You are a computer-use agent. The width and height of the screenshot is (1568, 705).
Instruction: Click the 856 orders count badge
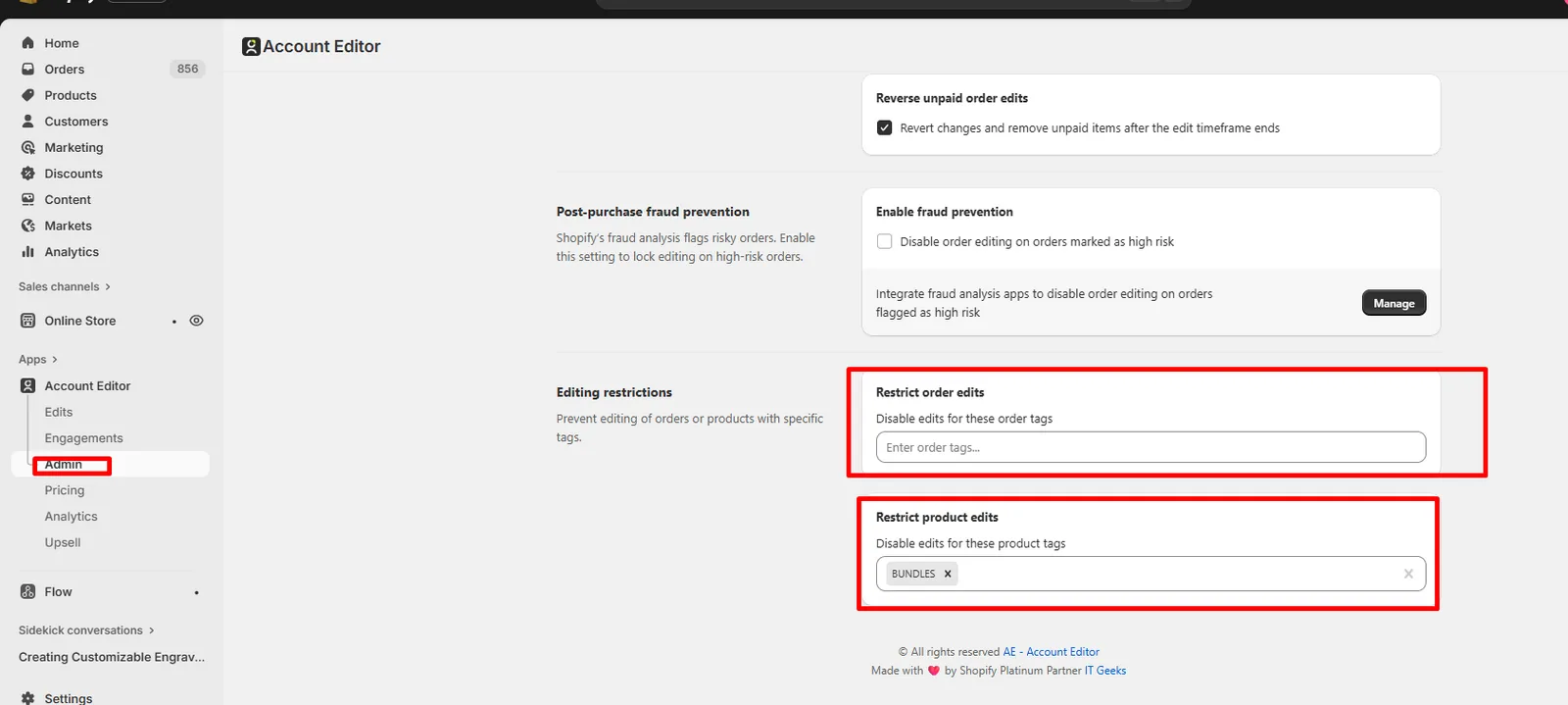pos(187,69)
